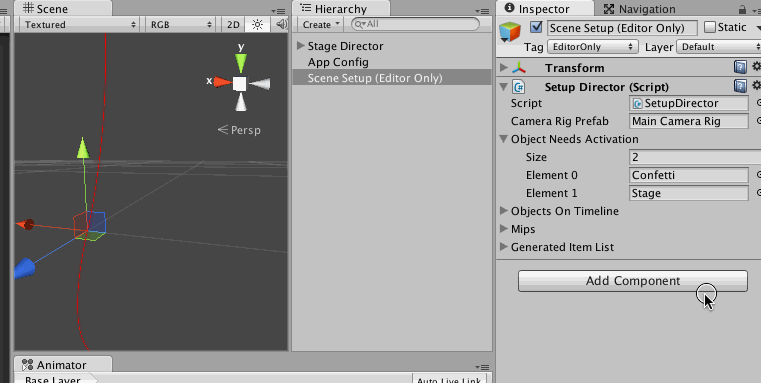Image resolution: width=761 pixels, height=383 pixels.
Task: Click the right white cone on orientation gizmo
Action: pos(260,84)
